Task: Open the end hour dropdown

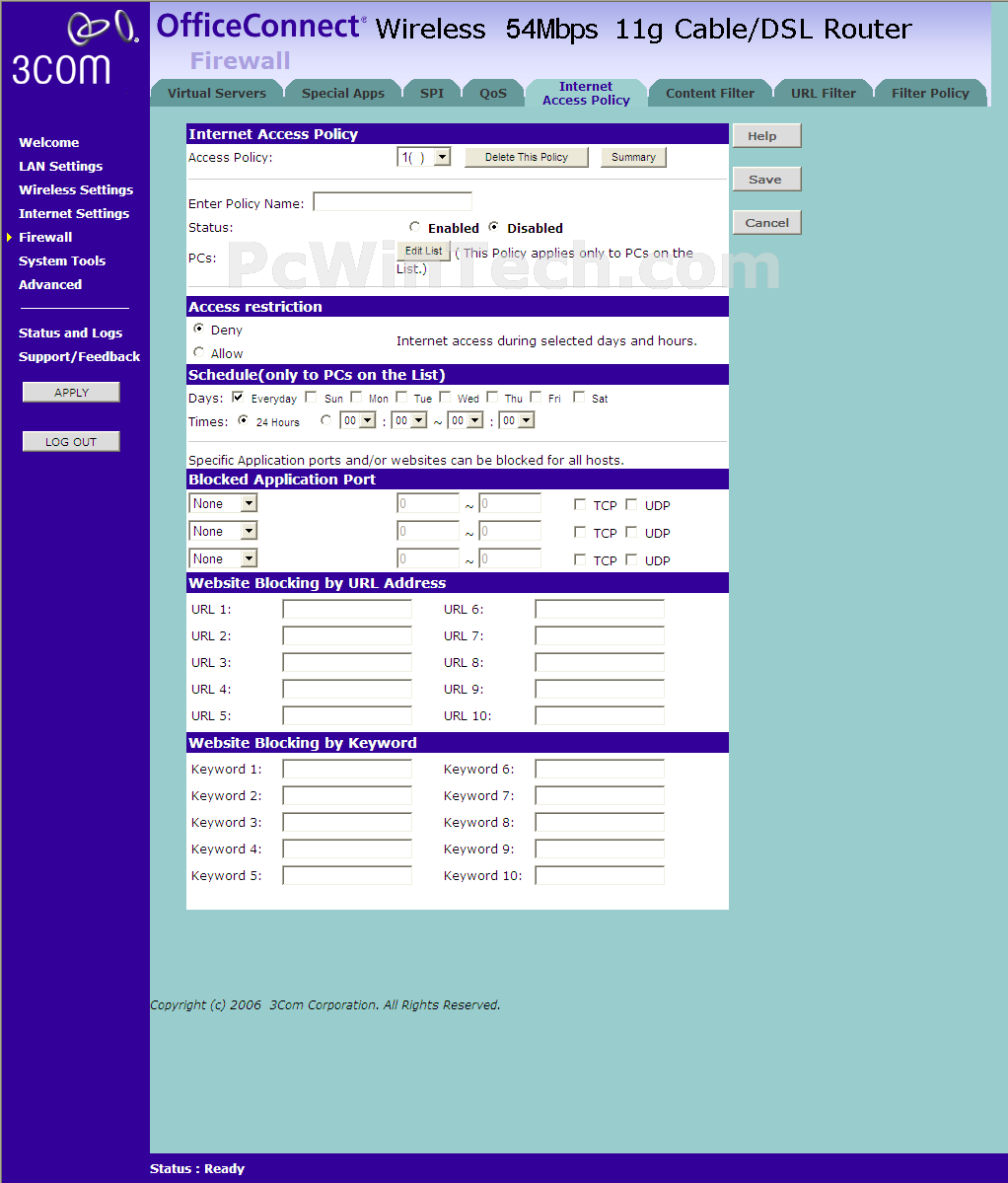Action: [466, 420]
